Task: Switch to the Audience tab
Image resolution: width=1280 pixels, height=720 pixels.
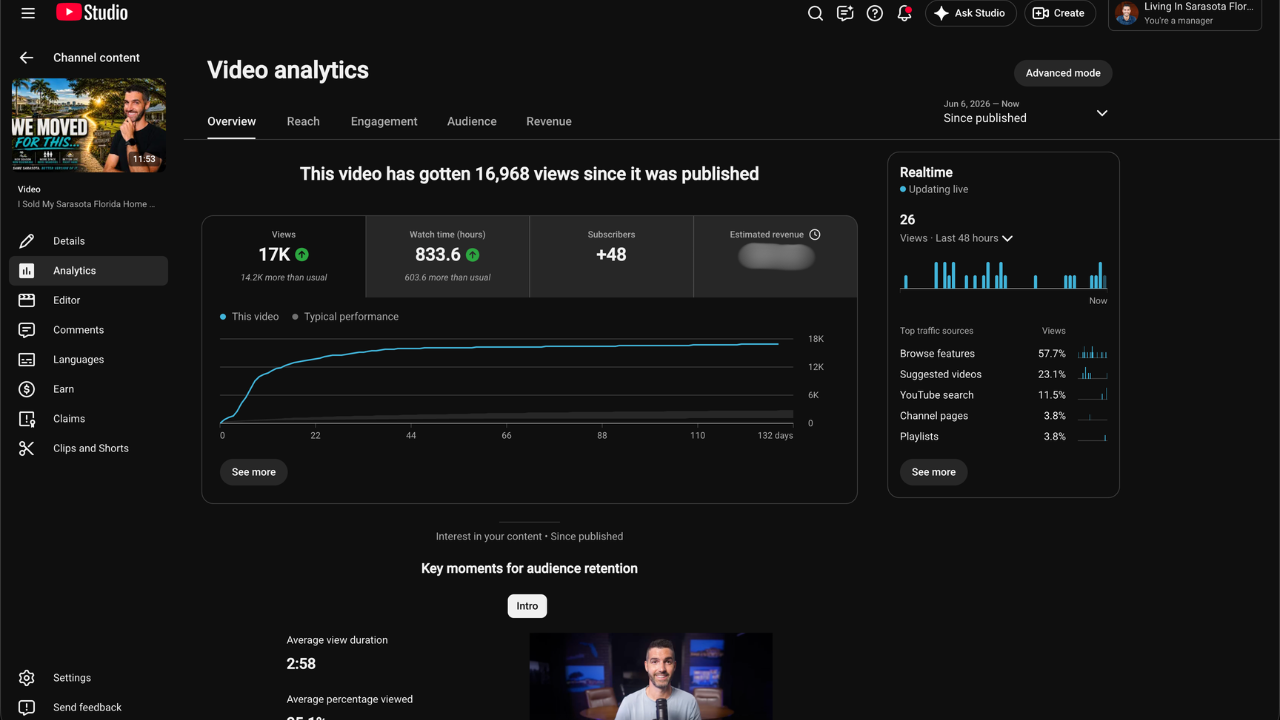Action: click(x=472, y=121)
